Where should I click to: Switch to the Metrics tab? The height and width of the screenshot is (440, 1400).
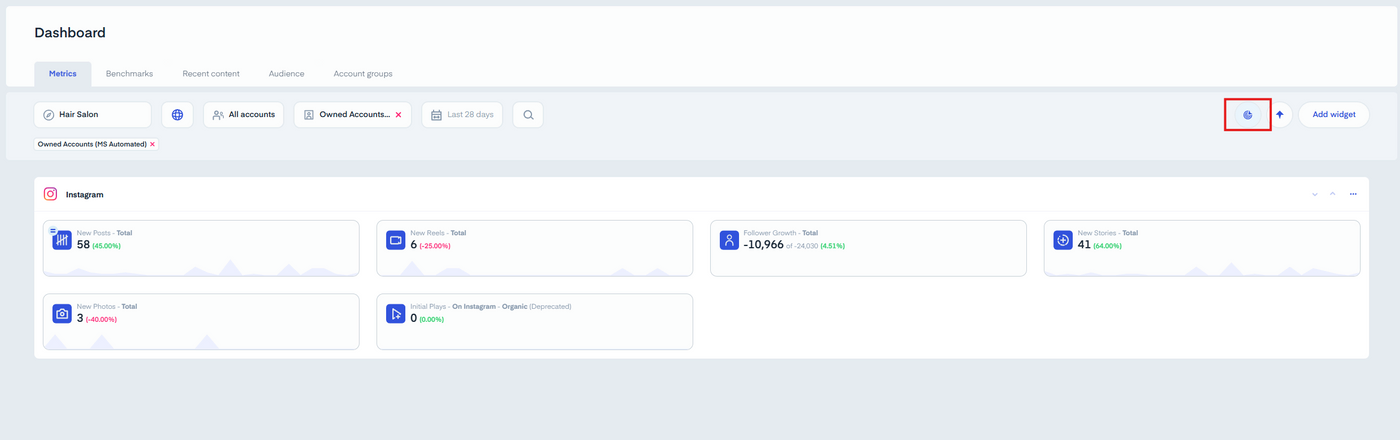point(63,74)
